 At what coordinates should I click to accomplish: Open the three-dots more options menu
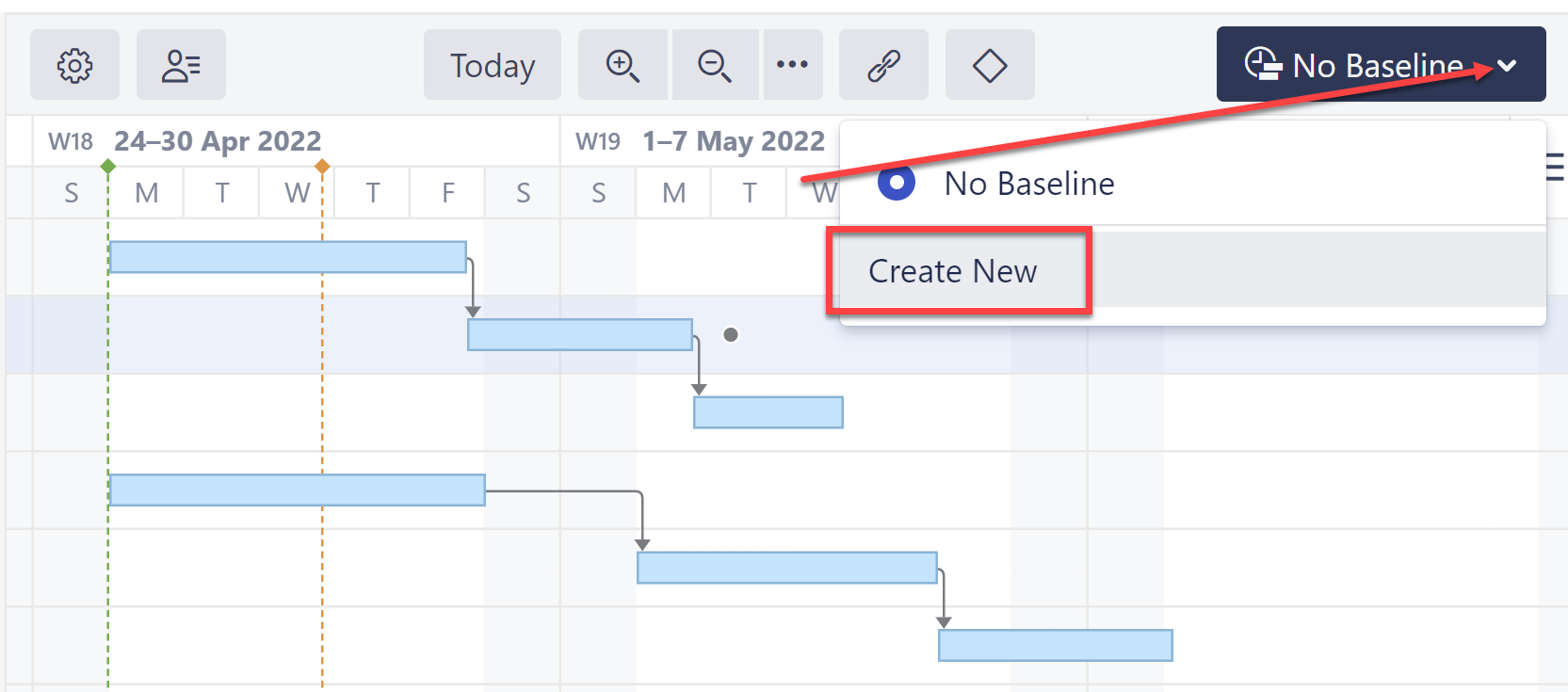click(792, 65)
